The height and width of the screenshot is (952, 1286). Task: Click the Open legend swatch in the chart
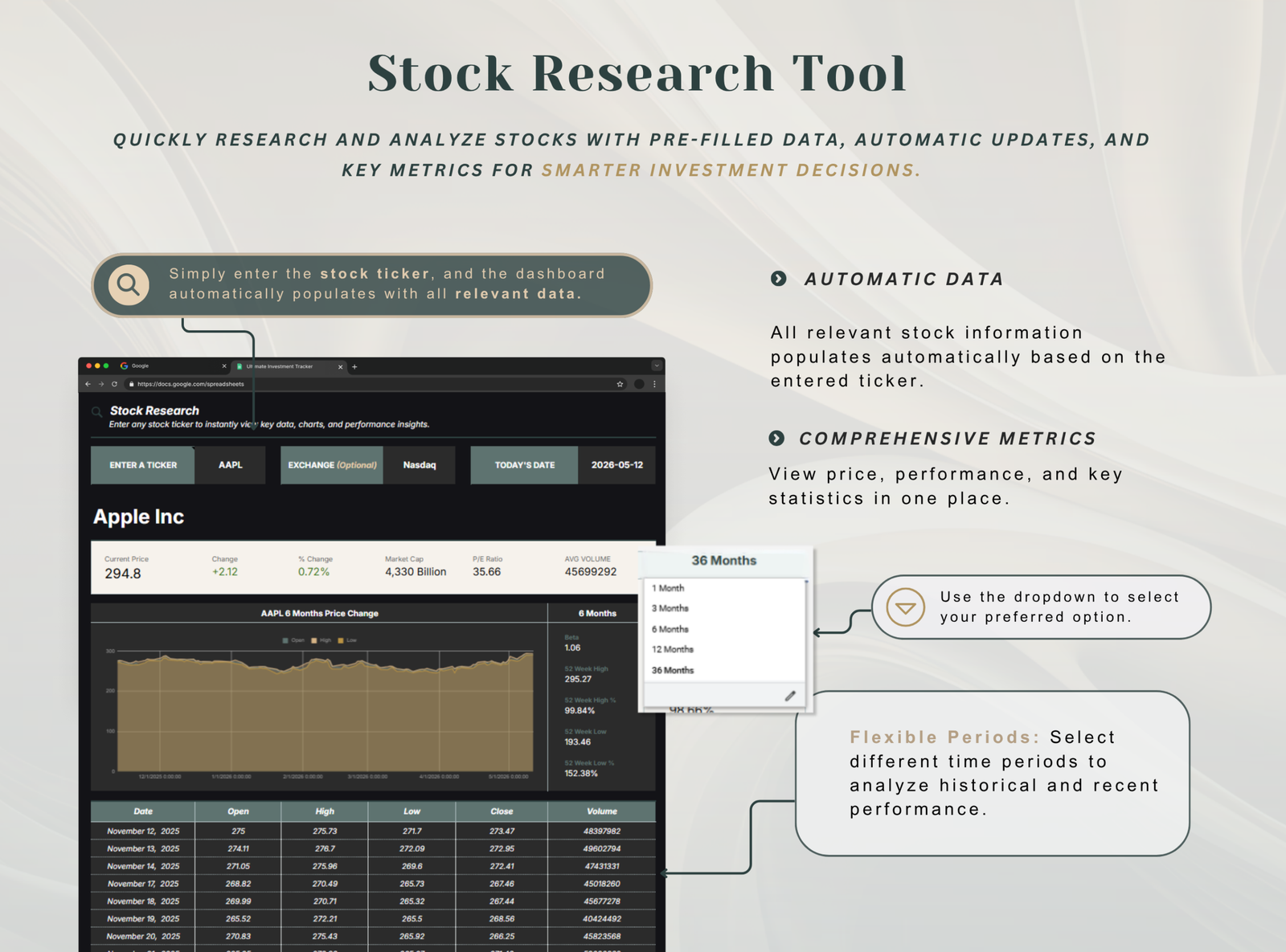coord(285,640)
